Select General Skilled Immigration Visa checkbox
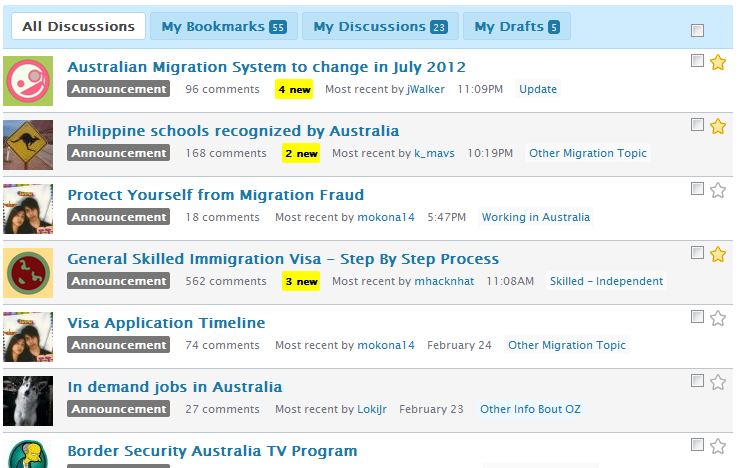Viewport: 740px width, 468px height. tap(697, 252)
